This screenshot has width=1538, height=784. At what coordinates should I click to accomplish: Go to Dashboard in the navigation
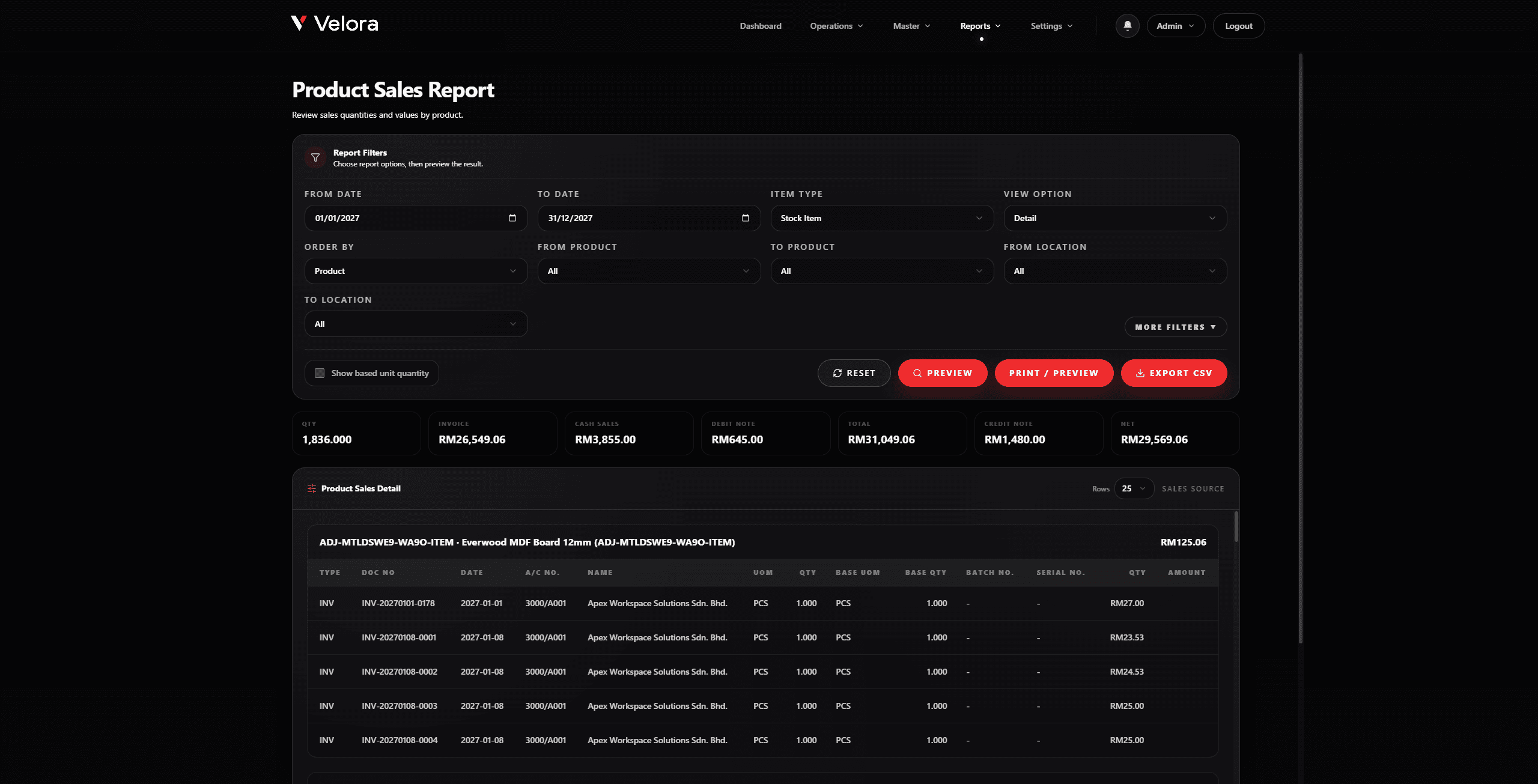click(761, 26)
